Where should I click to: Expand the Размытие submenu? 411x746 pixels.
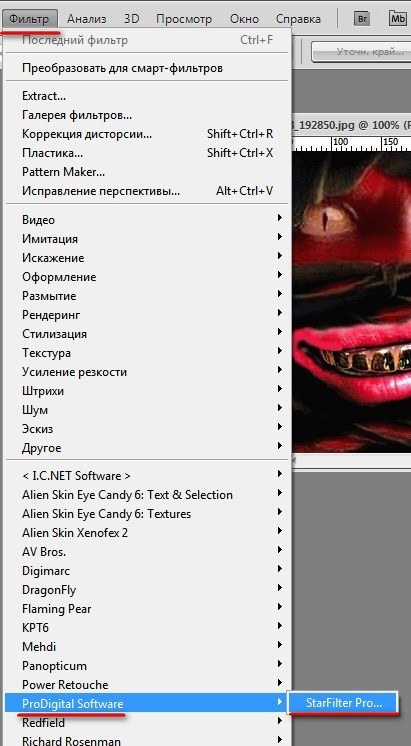point(147,295)
